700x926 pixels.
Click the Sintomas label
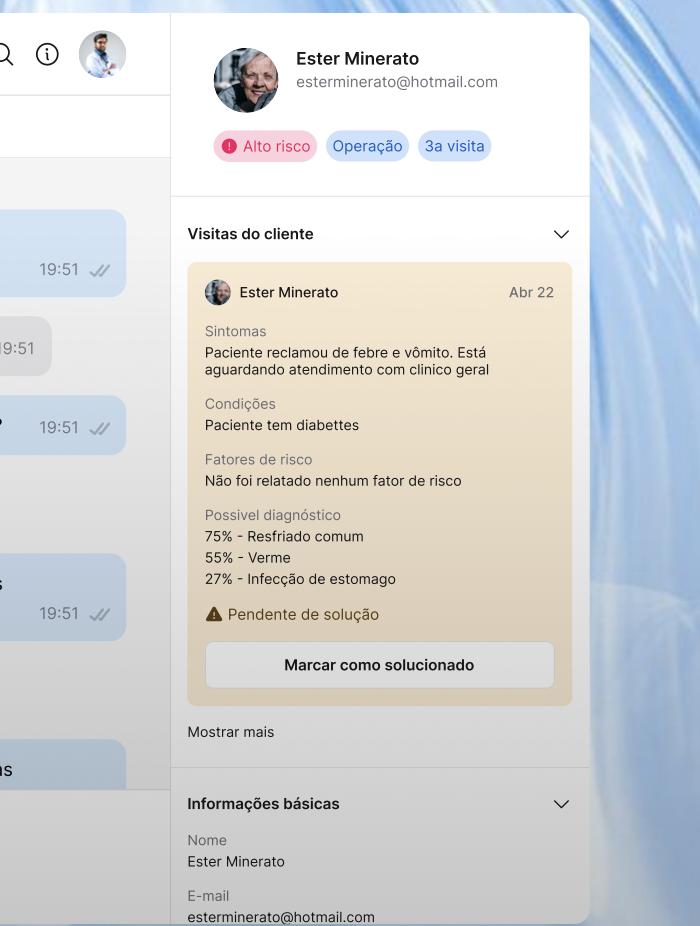click(x=236, y=331)
